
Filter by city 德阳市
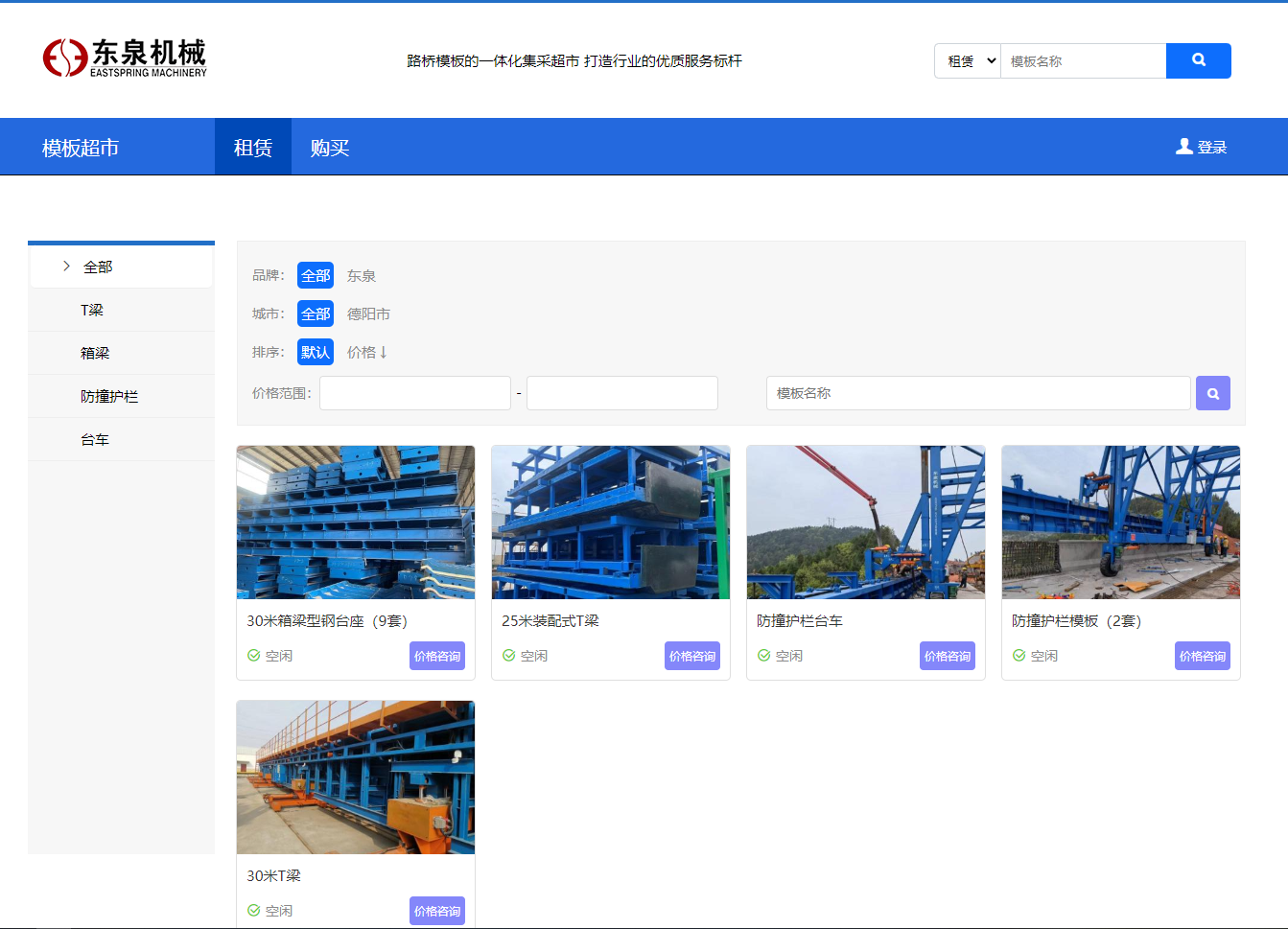(x=368, y=314)
